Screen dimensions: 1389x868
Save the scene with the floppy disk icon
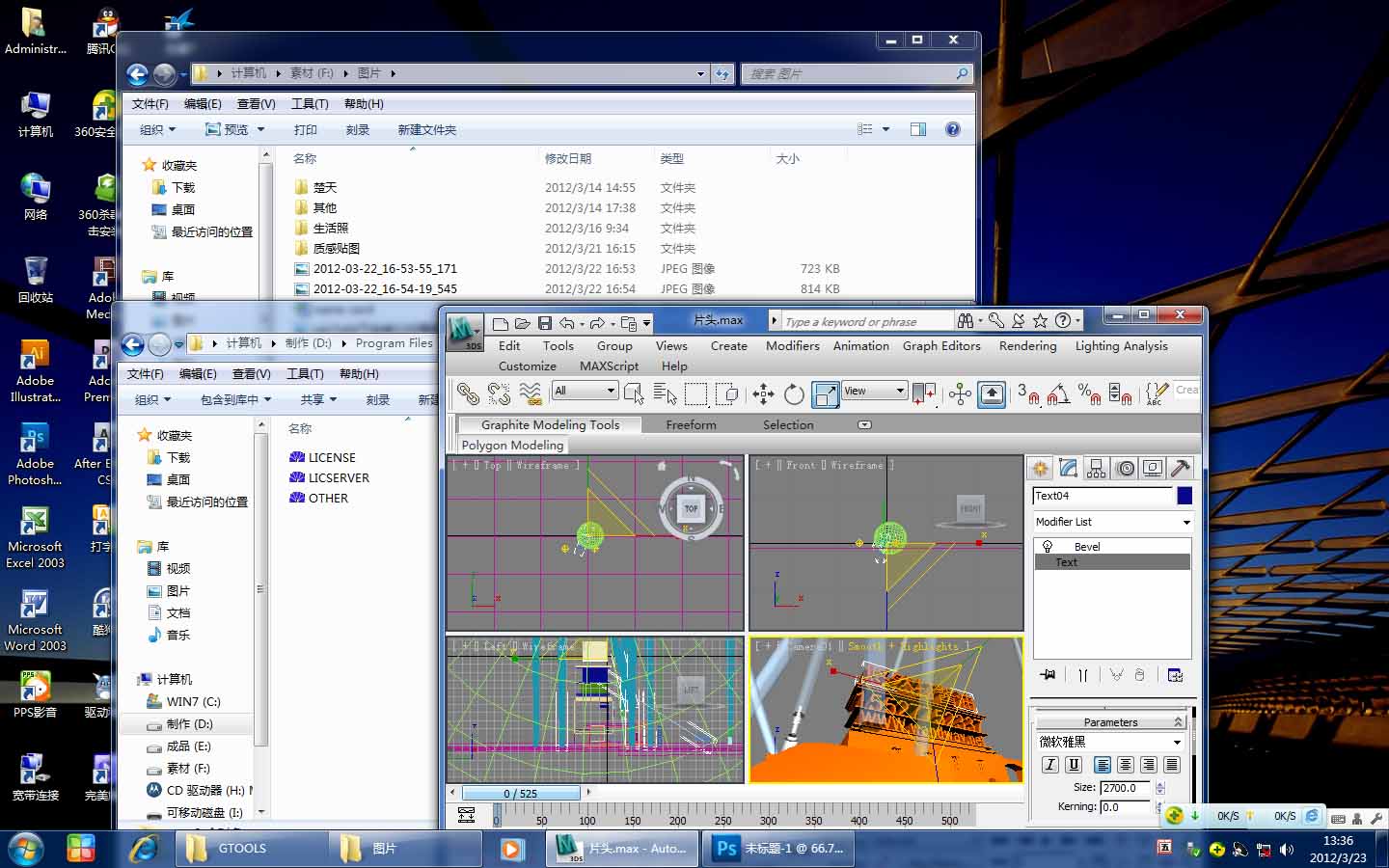(x=545, y=323)
